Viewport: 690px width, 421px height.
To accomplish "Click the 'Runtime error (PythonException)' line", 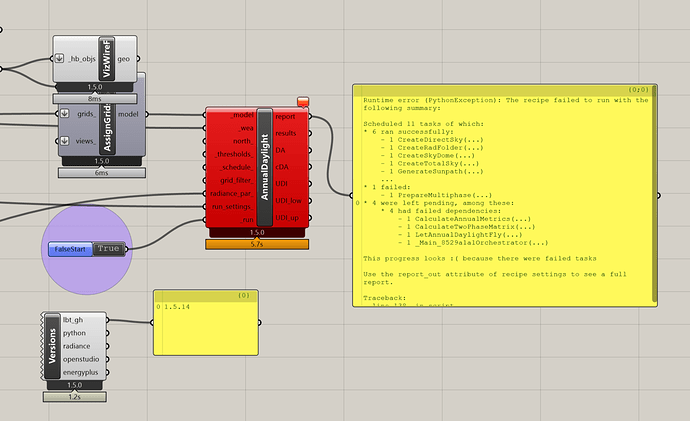I will (x=506, y=104).
